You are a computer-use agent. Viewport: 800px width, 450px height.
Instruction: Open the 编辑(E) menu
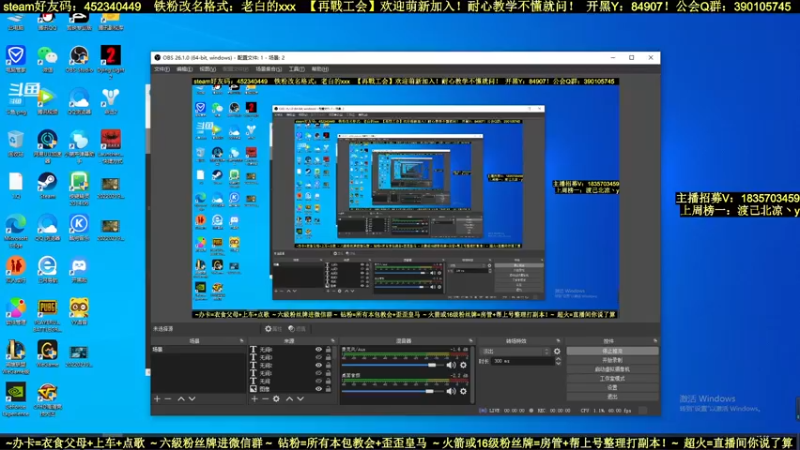pos(184,69)
